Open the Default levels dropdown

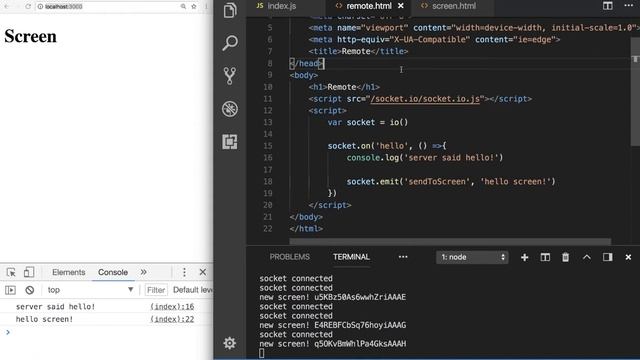coord(192,290)
